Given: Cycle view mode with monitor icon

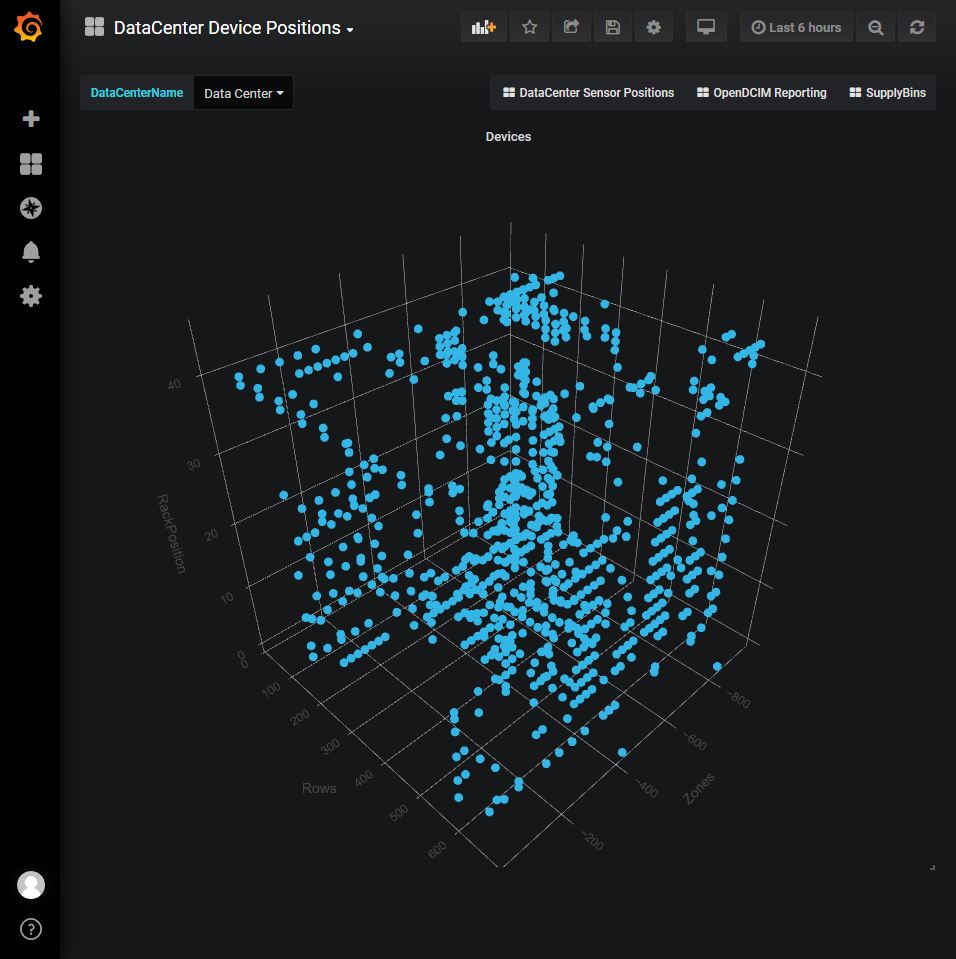Looking at the screenshot, I should click(706, 28).
